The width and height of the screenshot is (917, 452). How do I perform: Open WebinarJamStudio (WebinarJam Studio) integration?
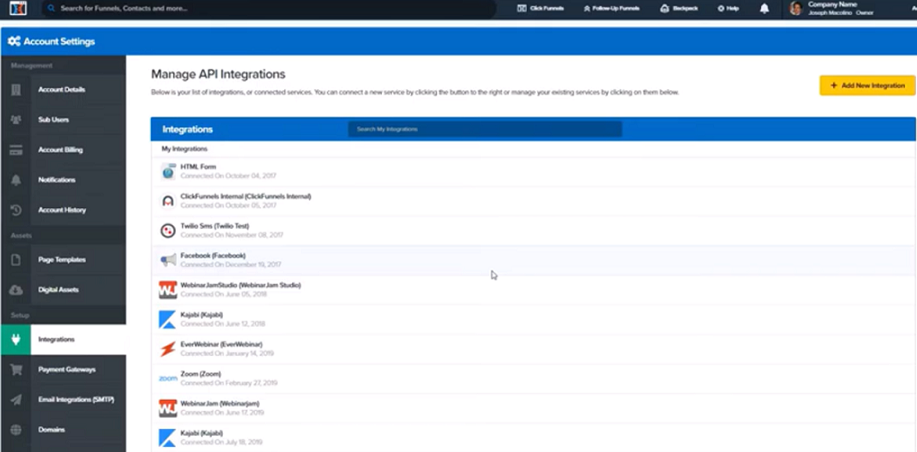coord(533,290)
